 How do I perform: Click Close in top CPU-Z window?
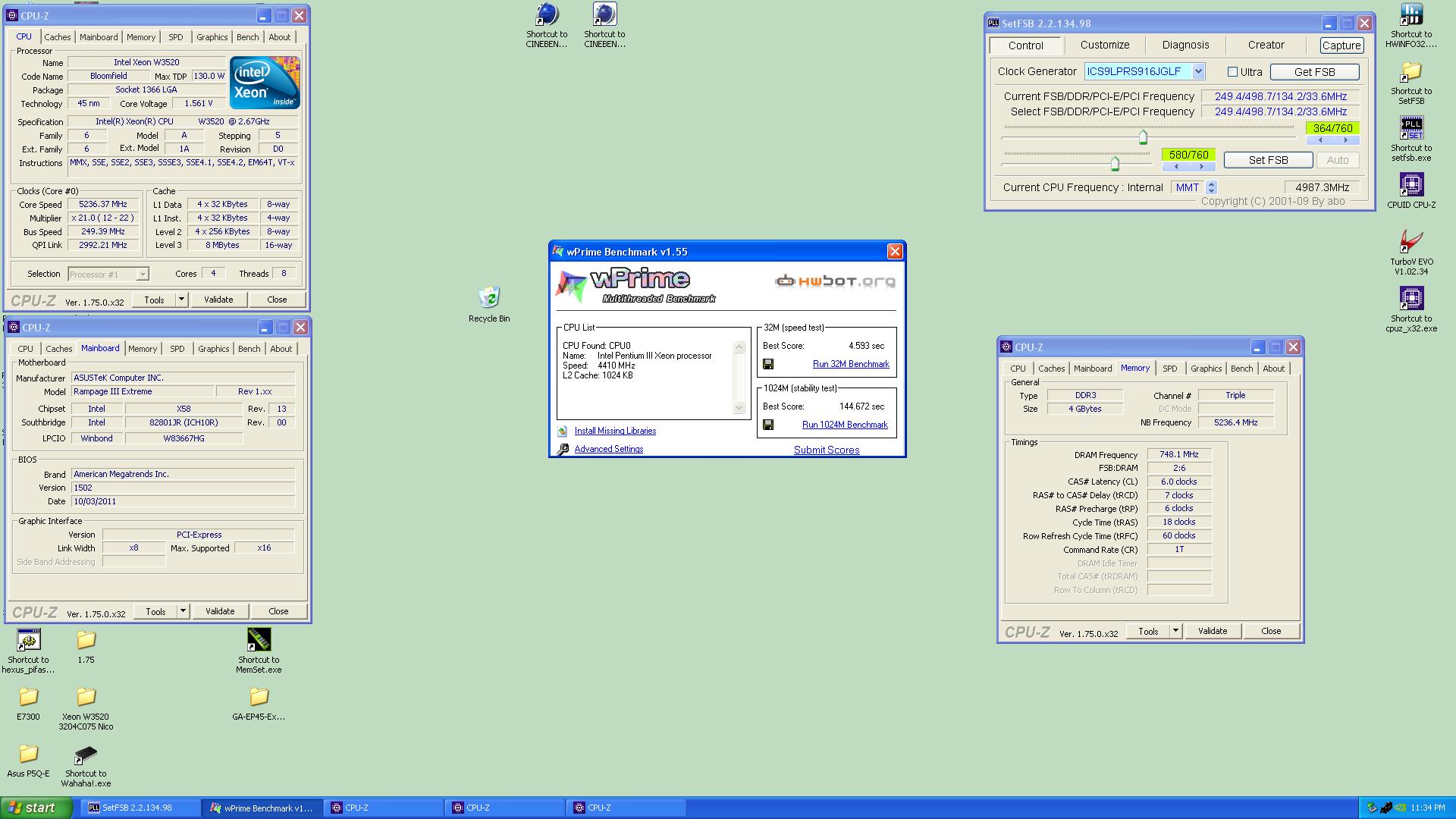coord(277,300)
